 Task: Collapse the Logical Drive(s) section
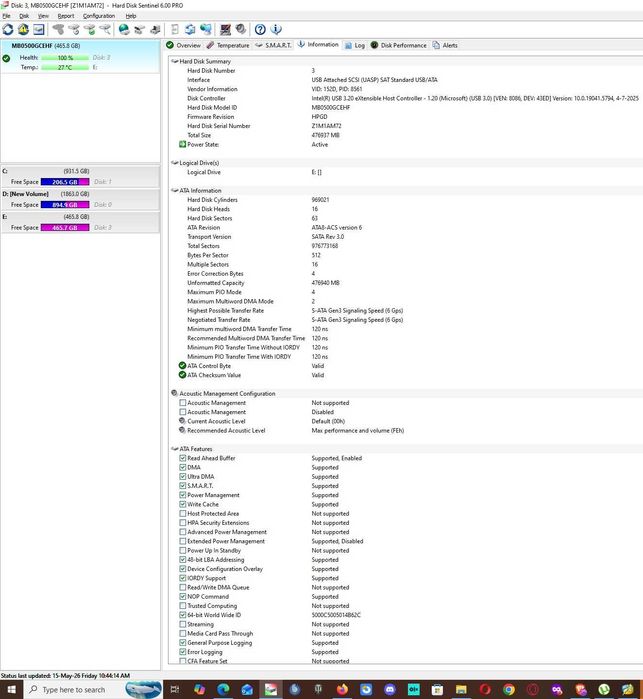pyautogui.click(x=175, y=163)
